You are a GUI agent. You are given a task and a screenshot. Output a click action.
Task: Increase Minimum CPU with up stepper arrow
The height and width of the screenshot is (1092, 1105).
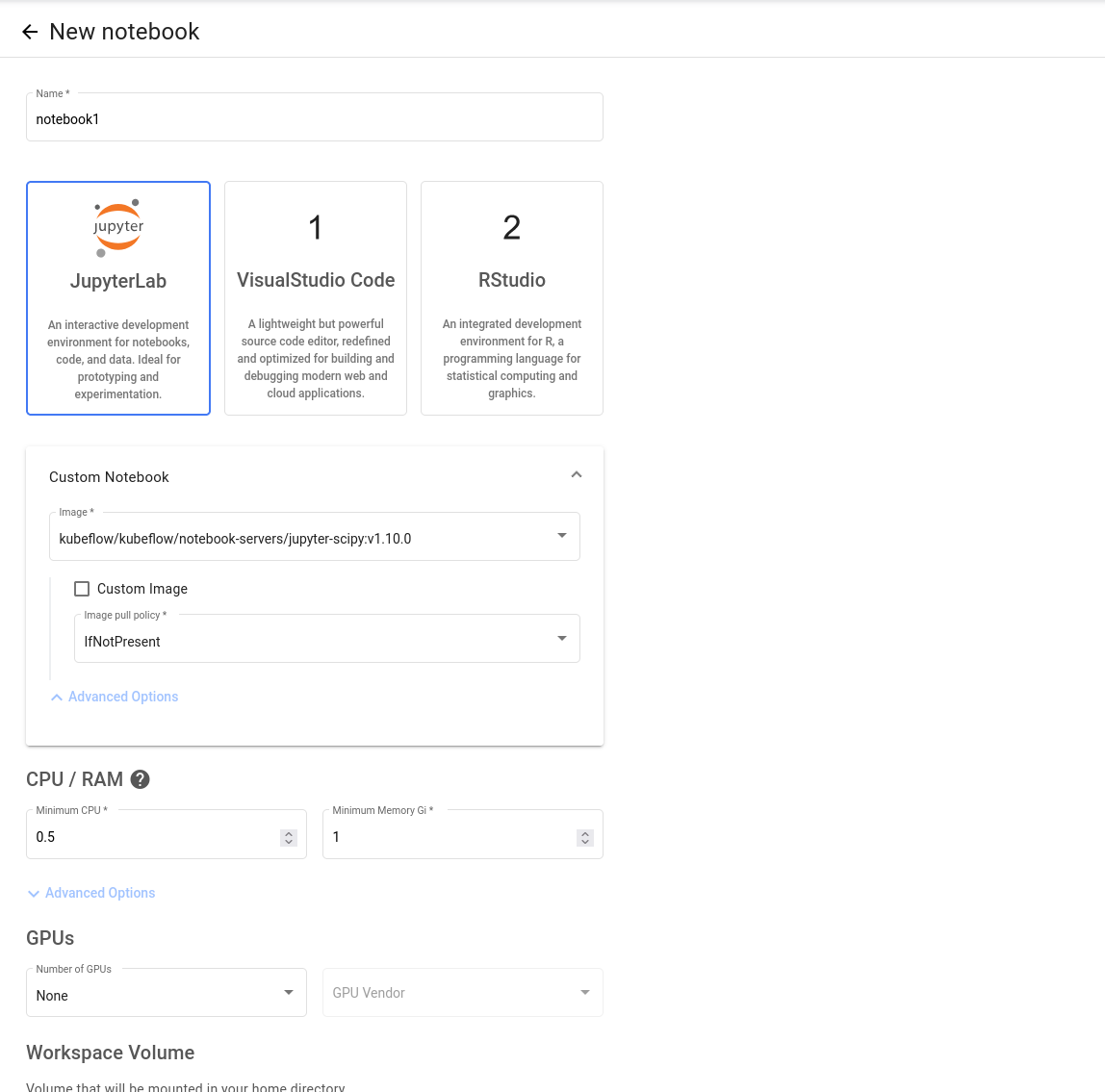(288, 833)
